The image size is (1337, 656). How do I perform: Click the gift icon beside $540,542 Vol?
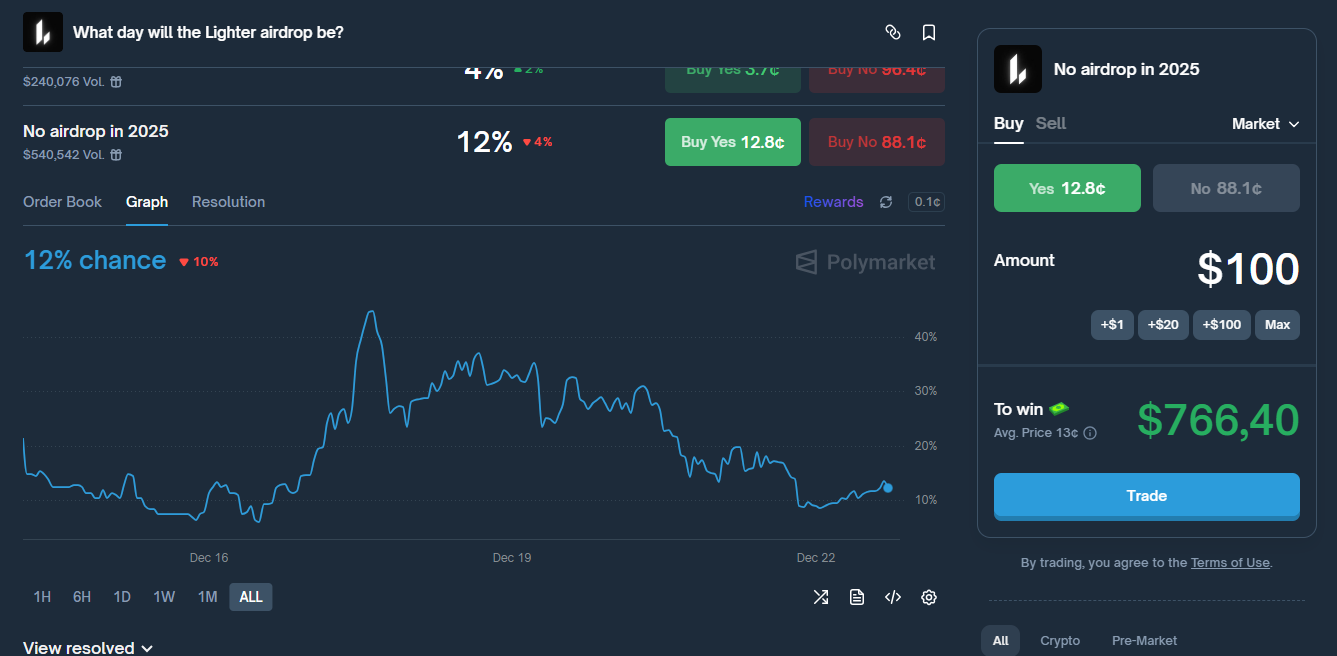click(x=117, y=154)
